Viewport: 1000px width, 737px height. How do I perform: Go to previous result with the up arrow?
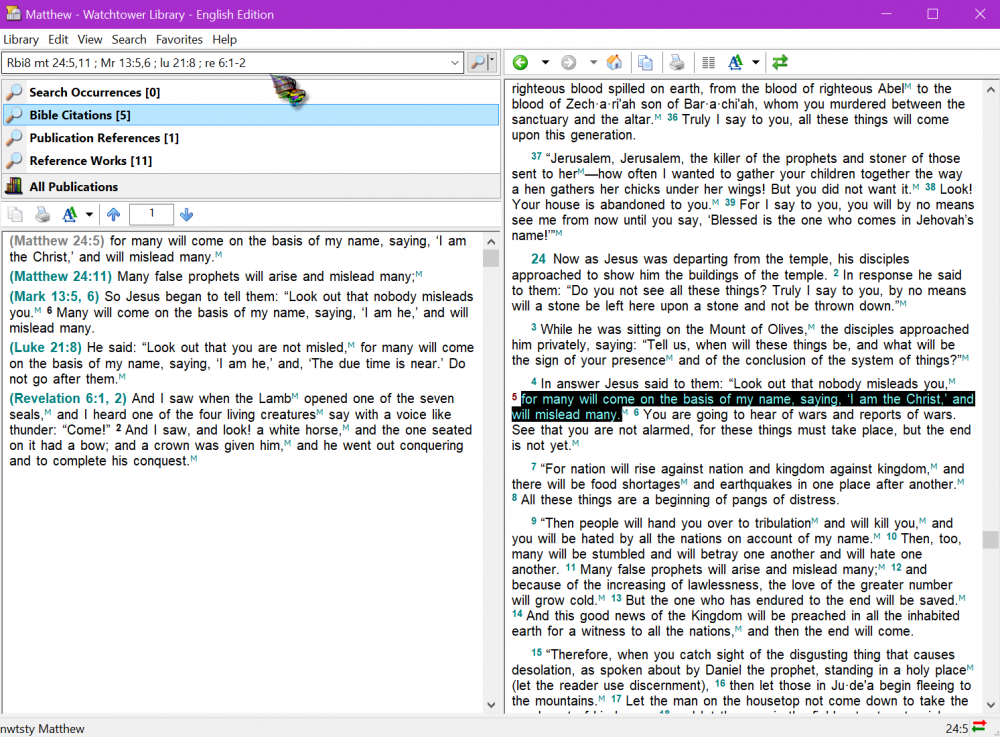[x=113, y=215]
